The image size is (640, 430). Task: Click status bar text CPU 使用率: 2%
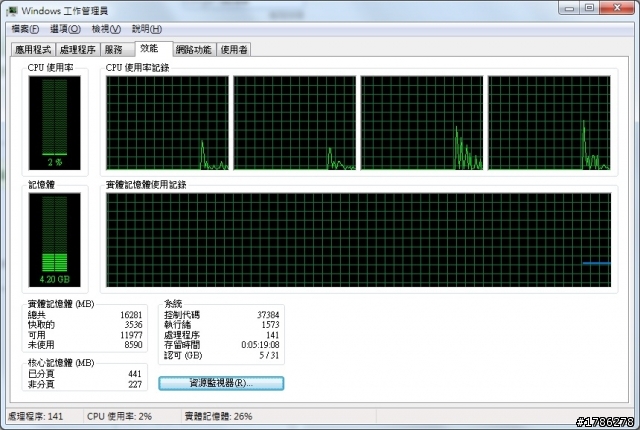tap(119, 417)
